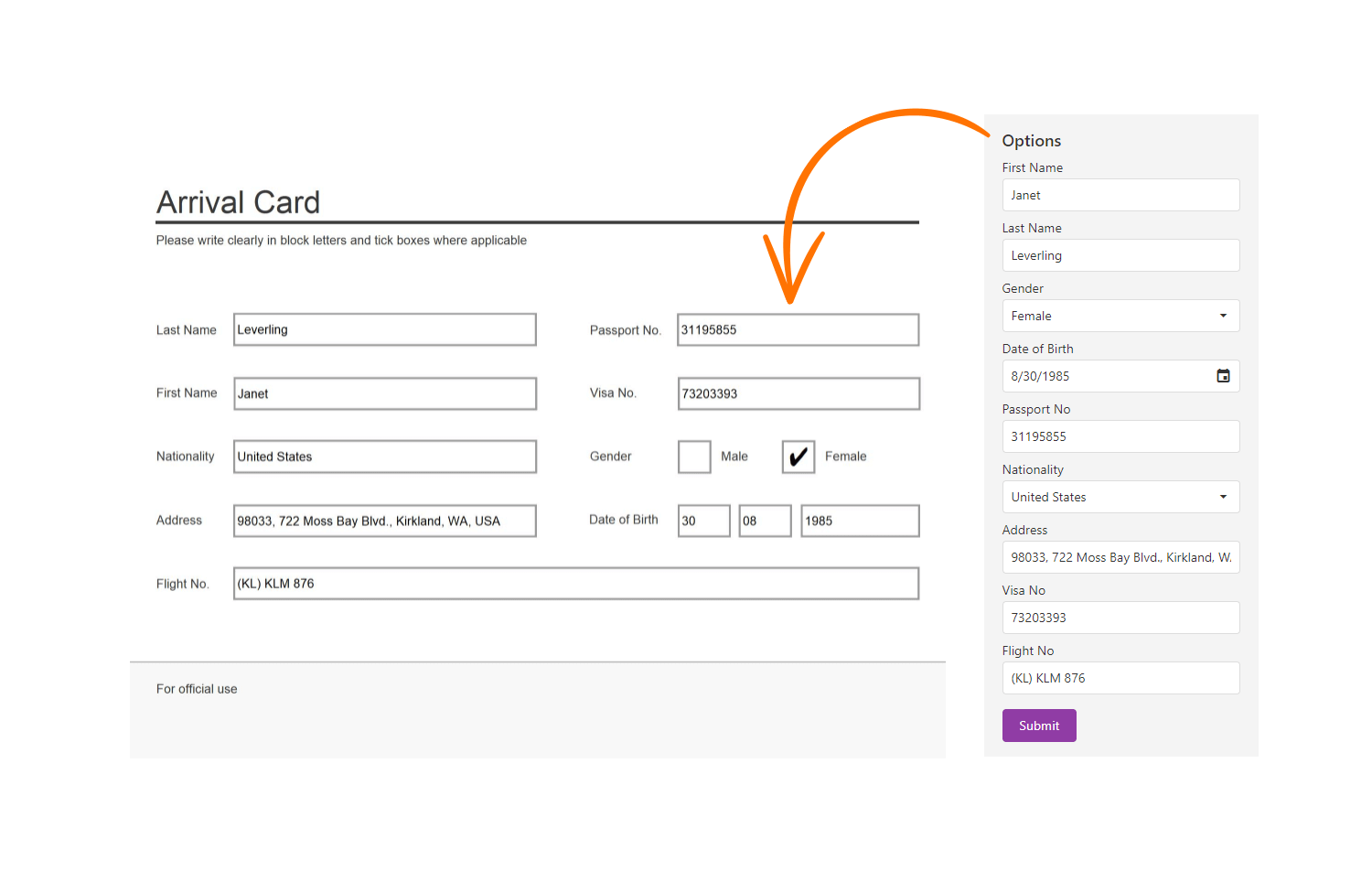The height and width of the screenshot is (871, 1372).
Task: Click the Date of Birth field in Options
Action: pos(1107,376)
